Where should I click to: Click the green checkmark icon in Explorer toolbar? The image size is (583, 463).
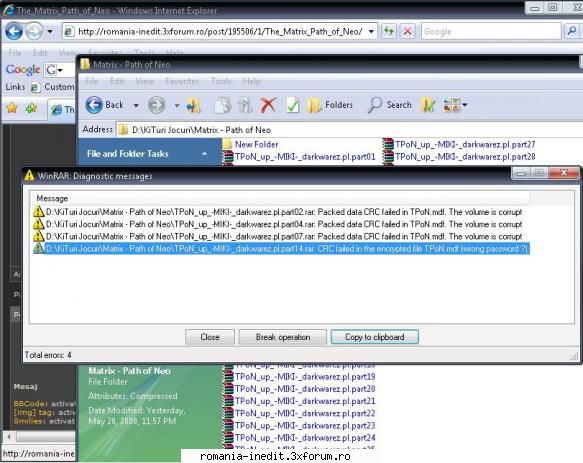pos(293,105)
